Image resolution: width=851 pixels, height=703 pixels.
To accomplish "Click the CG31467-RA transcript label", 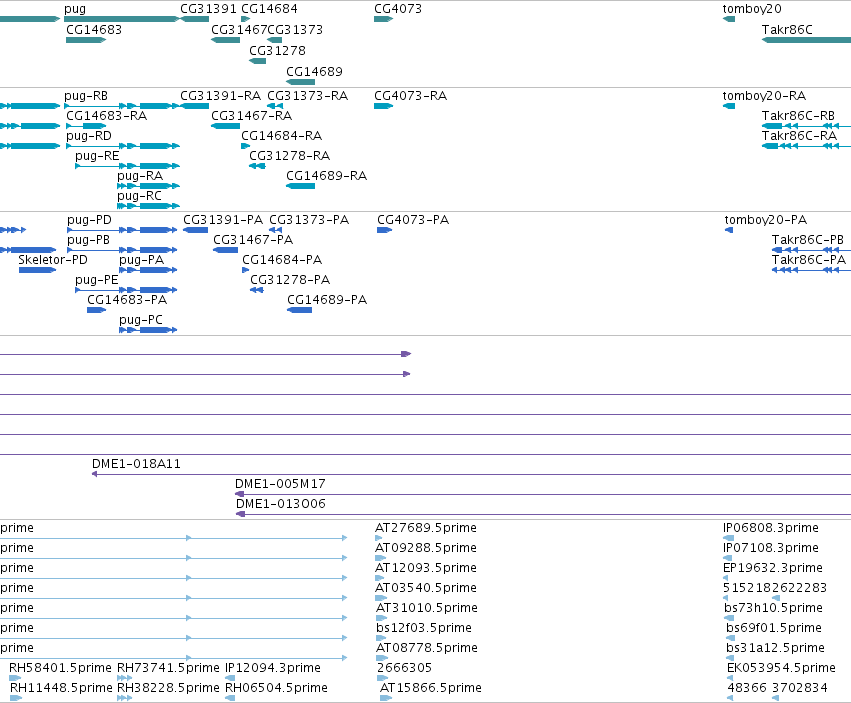I will pos(251,116).
